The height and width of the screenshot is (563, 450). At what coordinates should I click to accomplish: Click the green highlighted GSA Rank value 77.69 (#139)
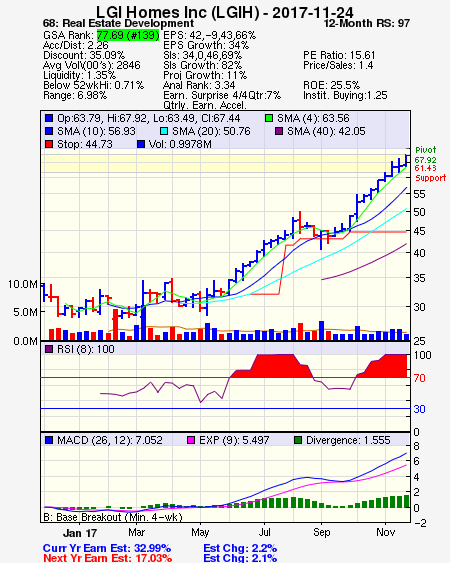[128, 35]
